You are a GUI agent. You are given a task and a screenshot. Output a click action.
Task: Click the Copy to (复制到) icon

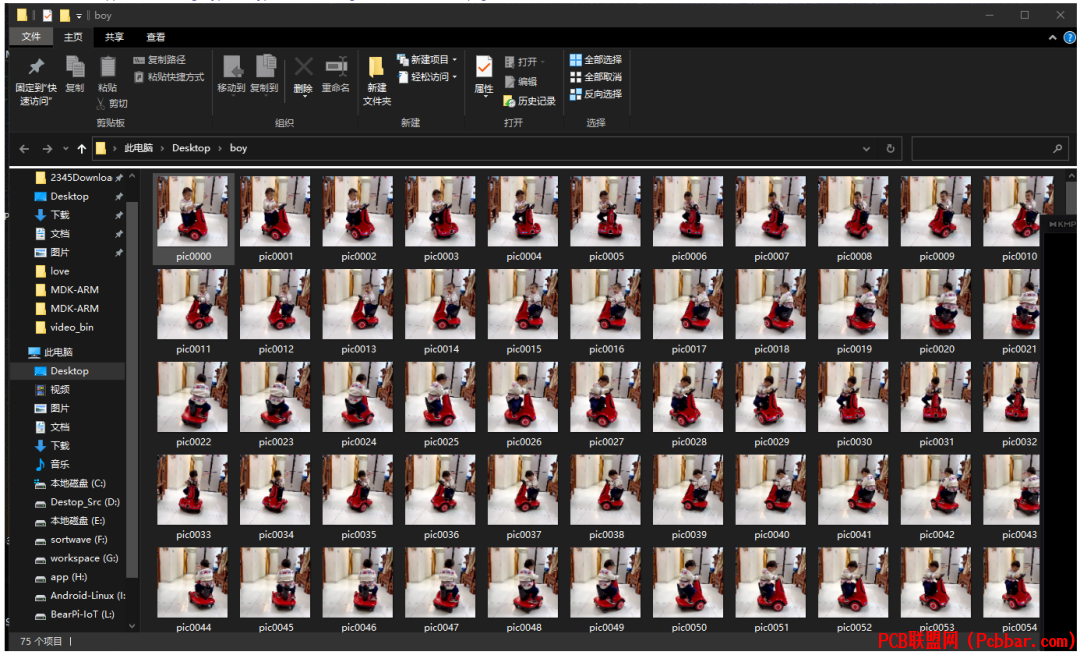tap(265, 67)
